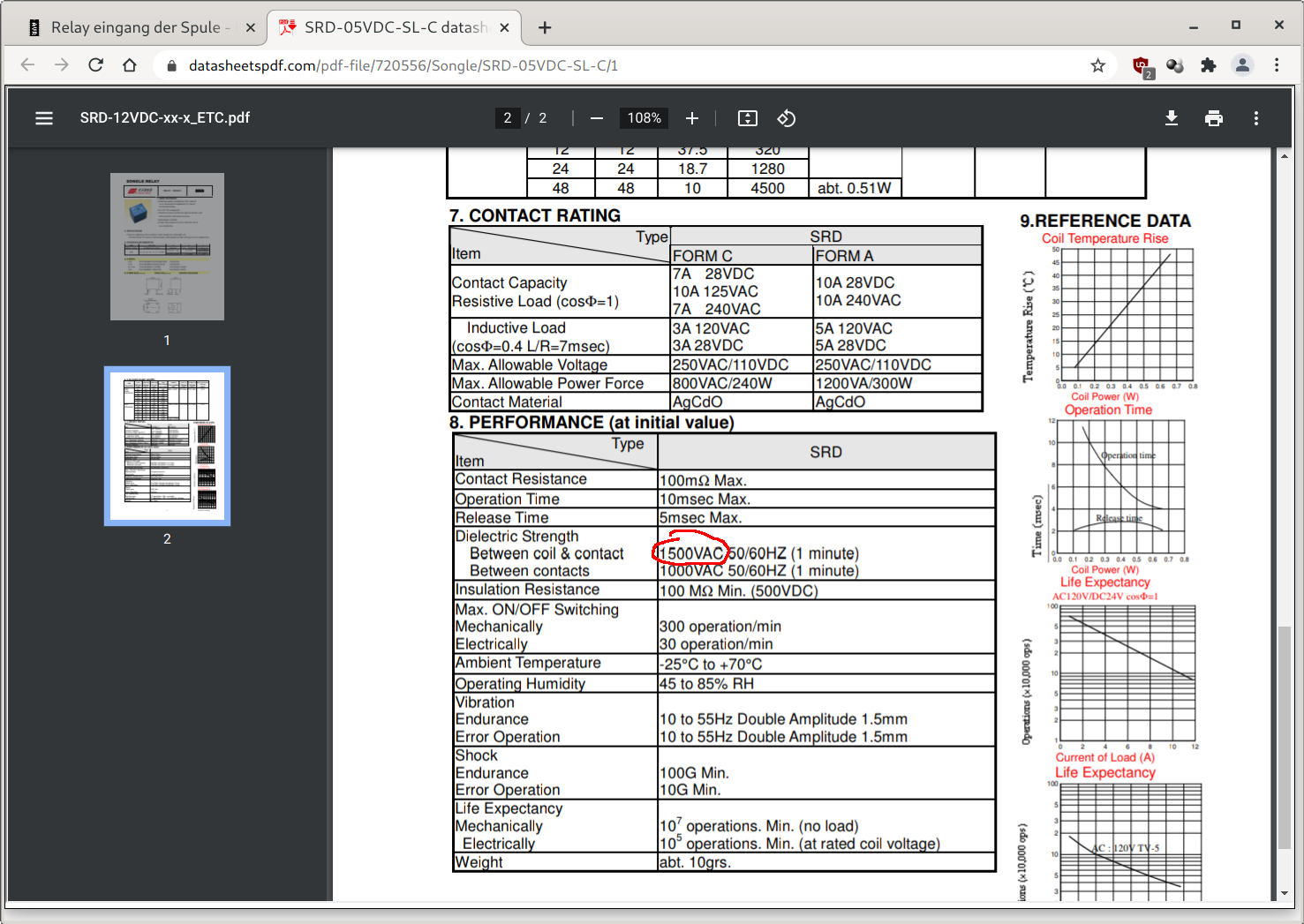Click the '300 operation/min' value

pos(720,627)
